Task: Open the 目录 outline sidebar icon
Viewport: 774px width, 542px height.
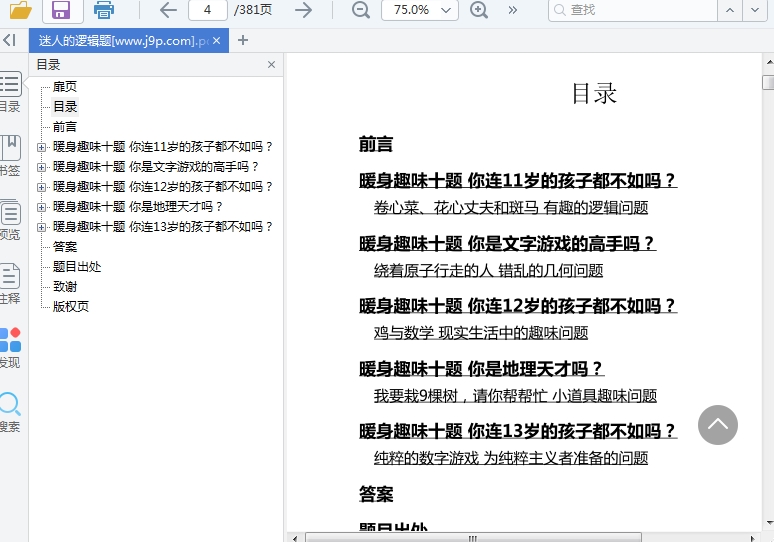Action: tap(10, 92)
